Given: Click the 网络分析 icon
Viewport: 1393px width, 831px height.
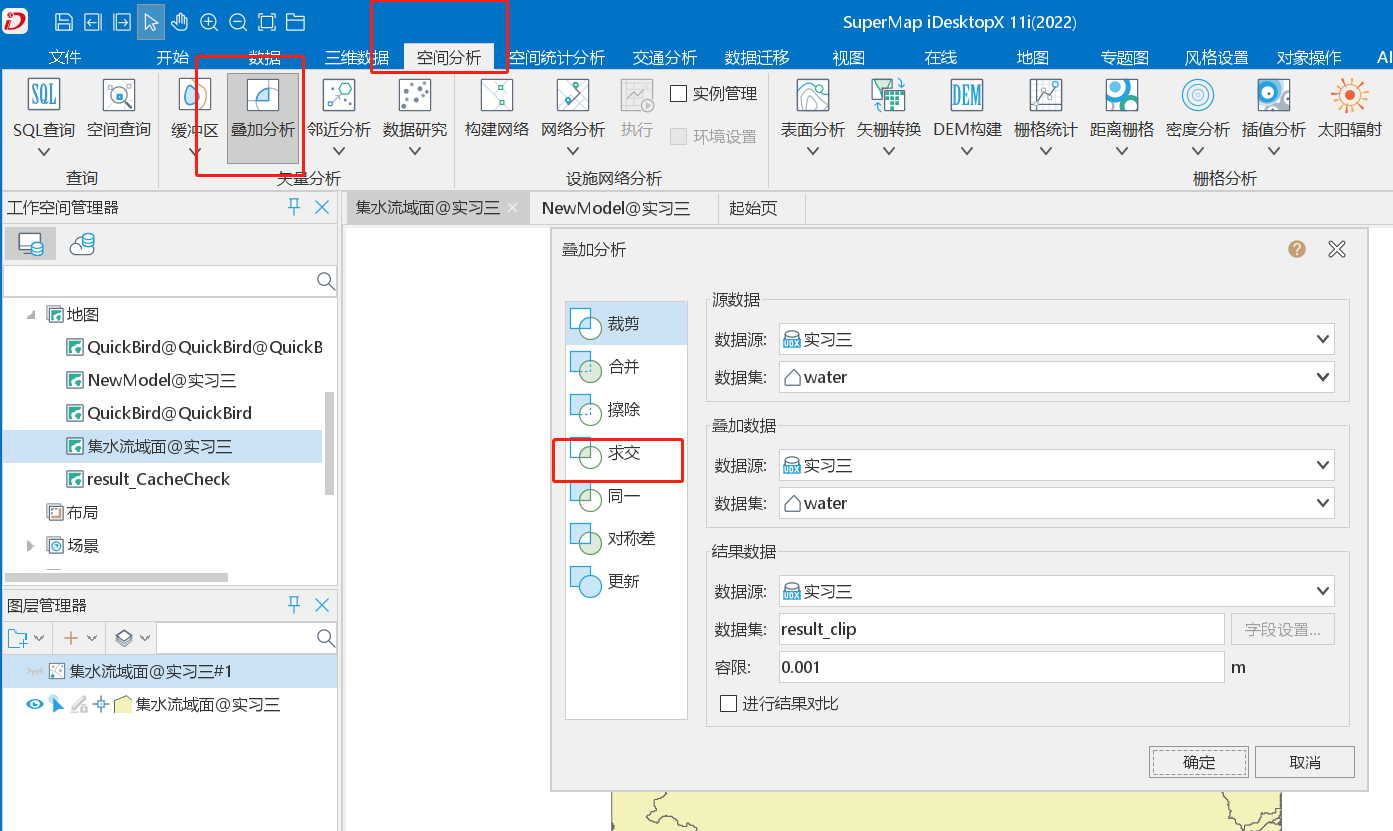Looking at the screenshot, I should 573,96.
